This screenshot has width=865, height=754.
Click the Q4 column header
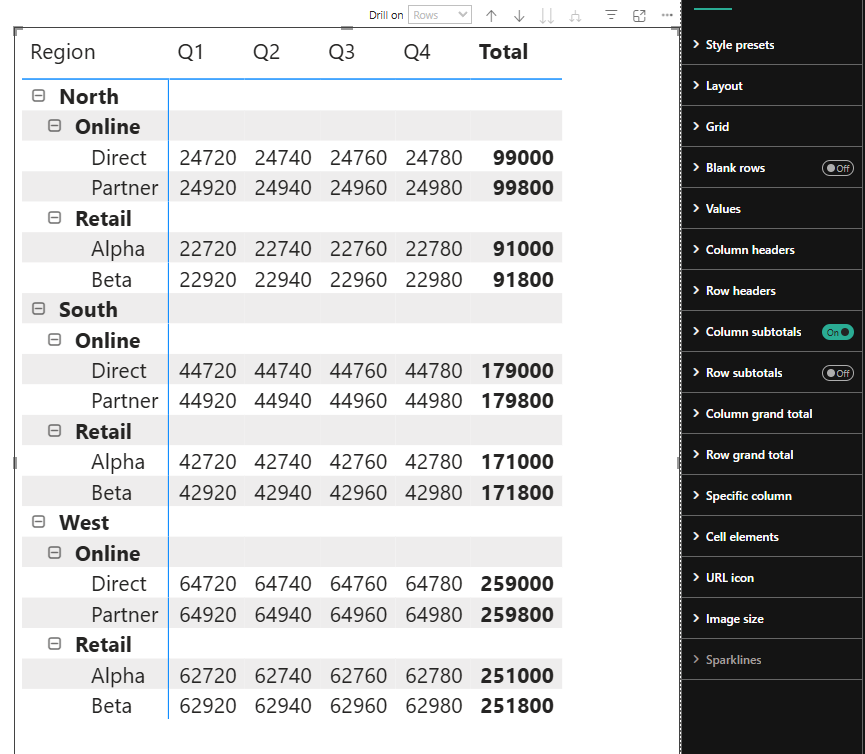point(417,52)
